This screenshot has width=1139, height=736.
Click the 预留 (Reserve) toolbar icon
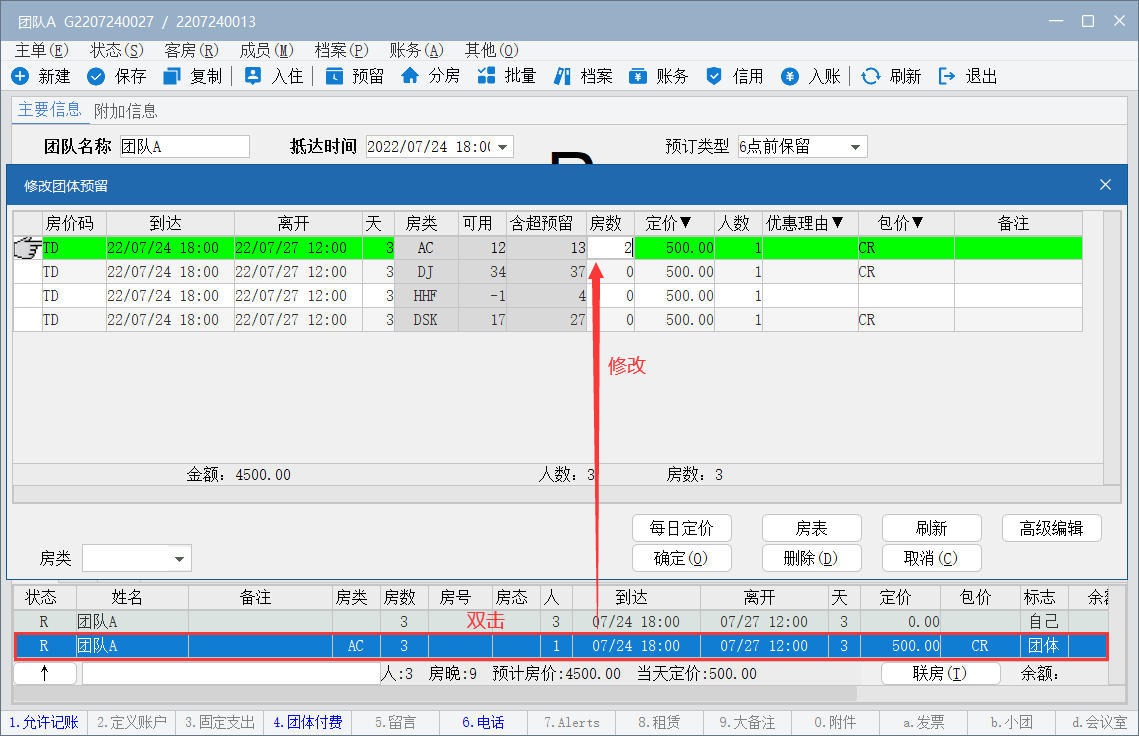334,76
